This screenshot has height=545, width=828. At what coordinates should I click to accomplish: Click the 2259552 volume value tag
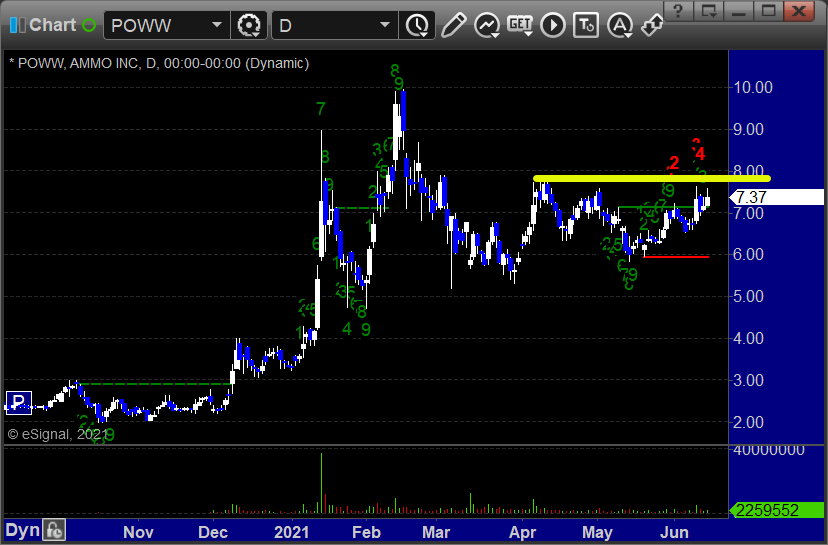click(x=776, y=510)
